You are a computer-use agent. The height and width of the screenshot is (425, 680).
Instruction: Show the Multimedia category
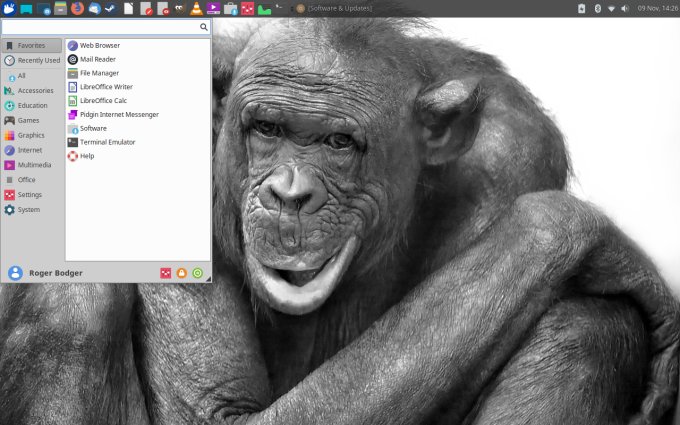(33, 165)
